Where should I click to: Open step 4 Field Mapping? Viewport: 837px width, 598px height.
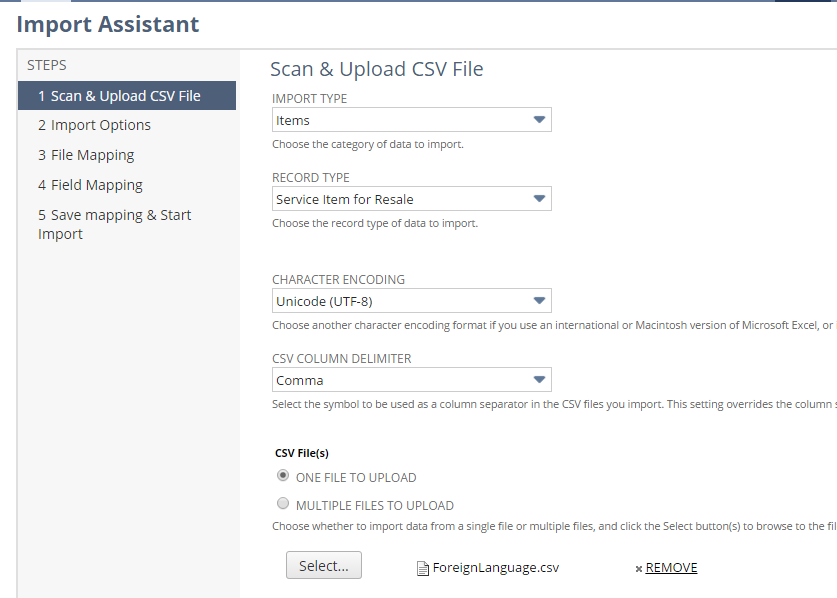tap(90, 185)
